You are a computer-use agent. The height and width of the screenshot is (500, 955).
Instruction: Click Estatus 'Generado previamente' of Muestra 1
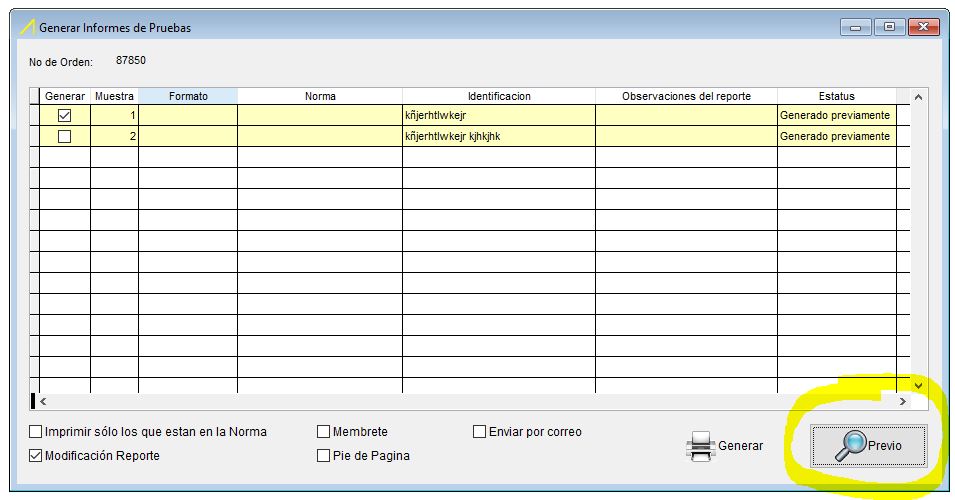point(837,115)
